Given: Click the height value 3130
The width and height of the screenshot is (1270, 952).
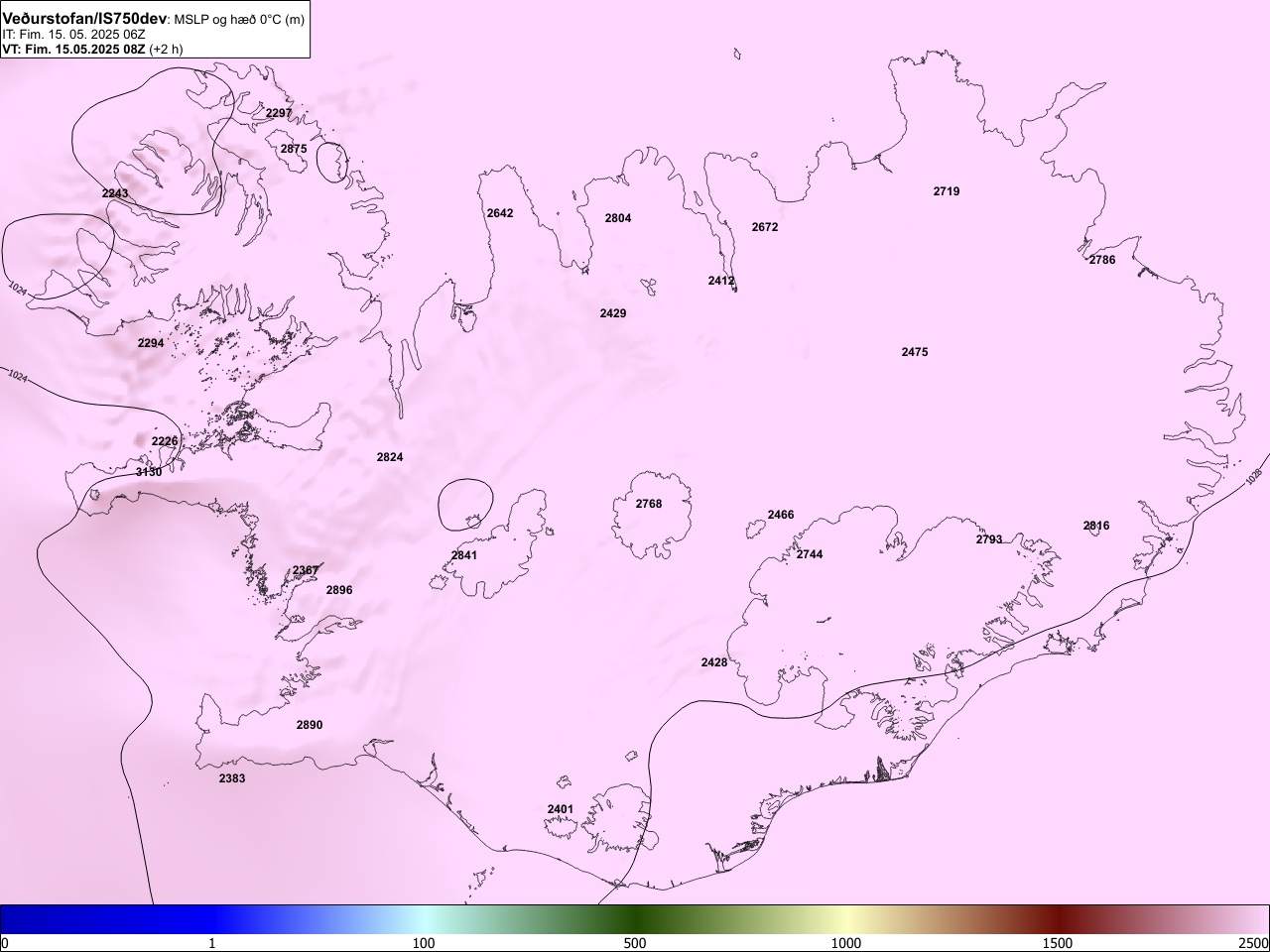Looking at the screenshot, I should [x=149, y=472].
